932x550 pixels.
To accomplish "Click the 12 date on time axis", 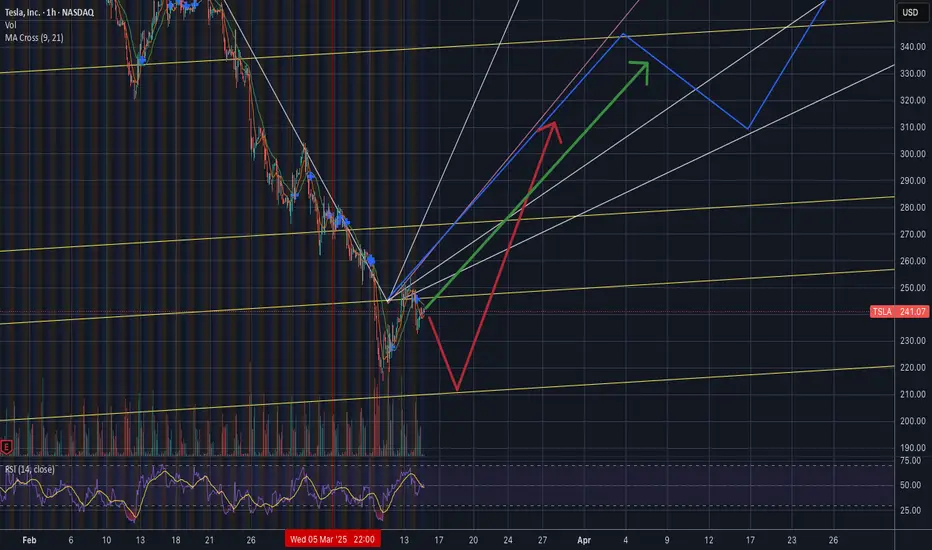I will (709, 540).
